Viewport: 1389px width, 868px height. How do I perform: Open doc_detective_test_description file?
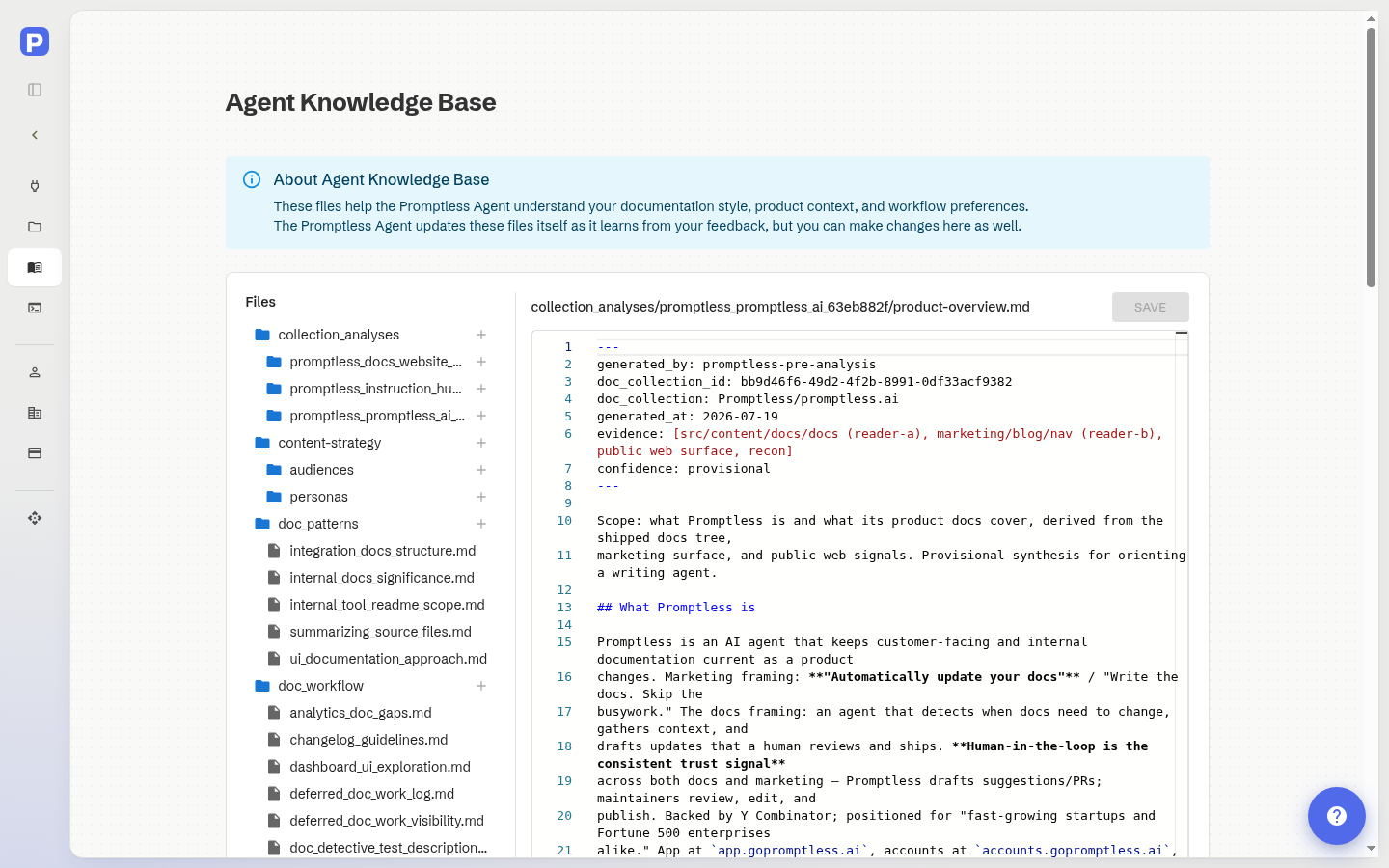point(388,848)
